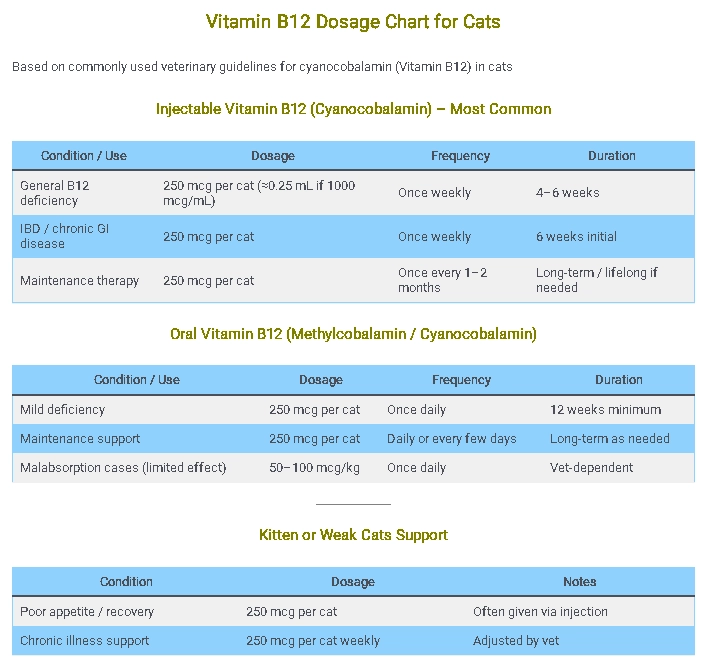
Task: Click 'Once daily' in Mild deficiency row
Action: pos(416,410)
